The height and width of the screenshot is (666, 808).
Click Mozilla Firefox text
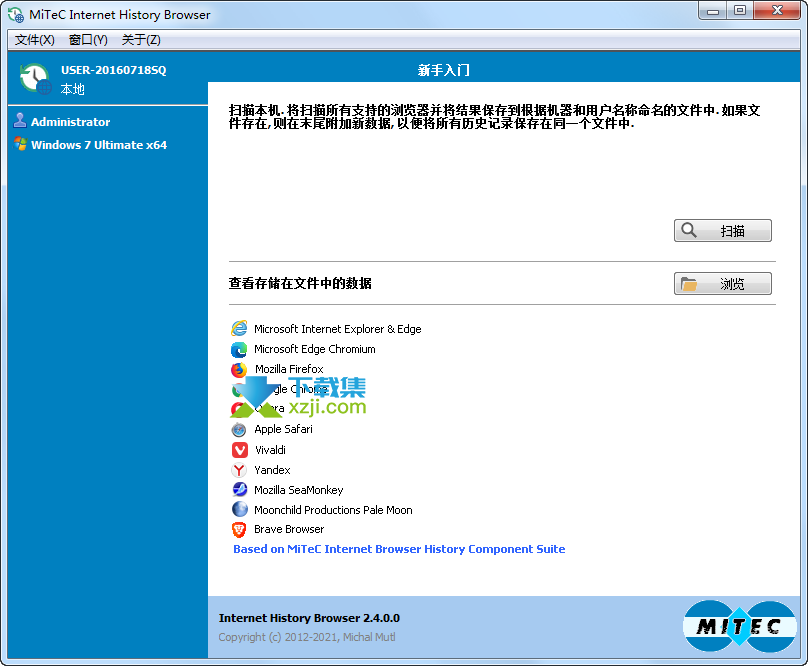coord(289,369)
